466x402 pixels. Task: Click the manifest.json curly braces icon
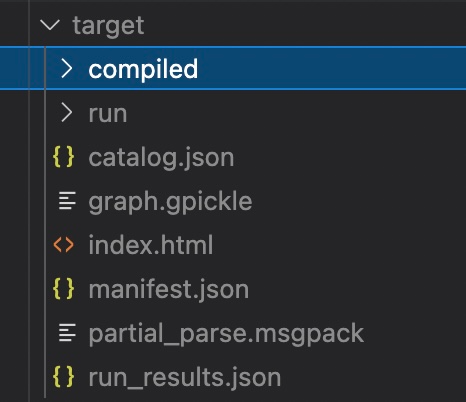click(x=63, y=289)
